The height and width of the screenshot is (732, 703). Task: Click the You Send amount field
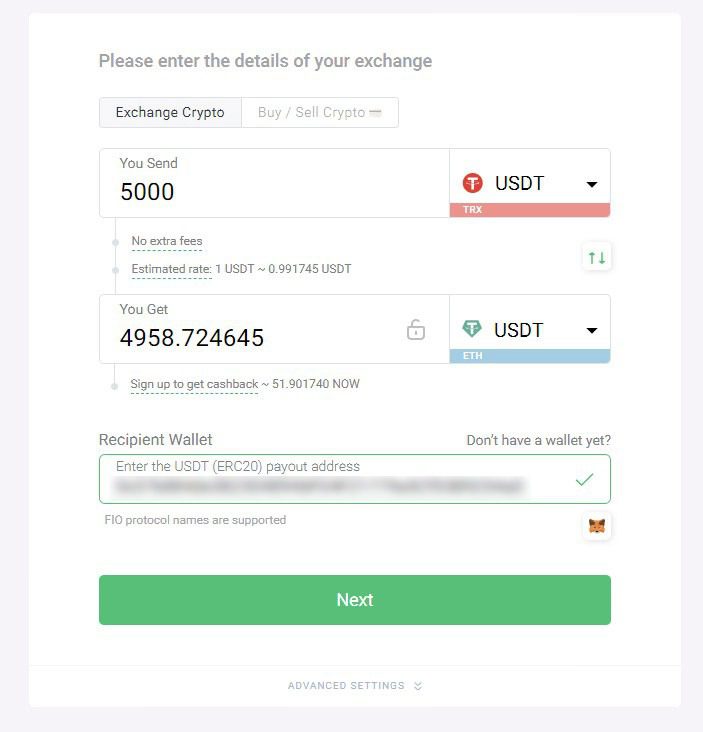pyautogui.click(x=270, y=191)
